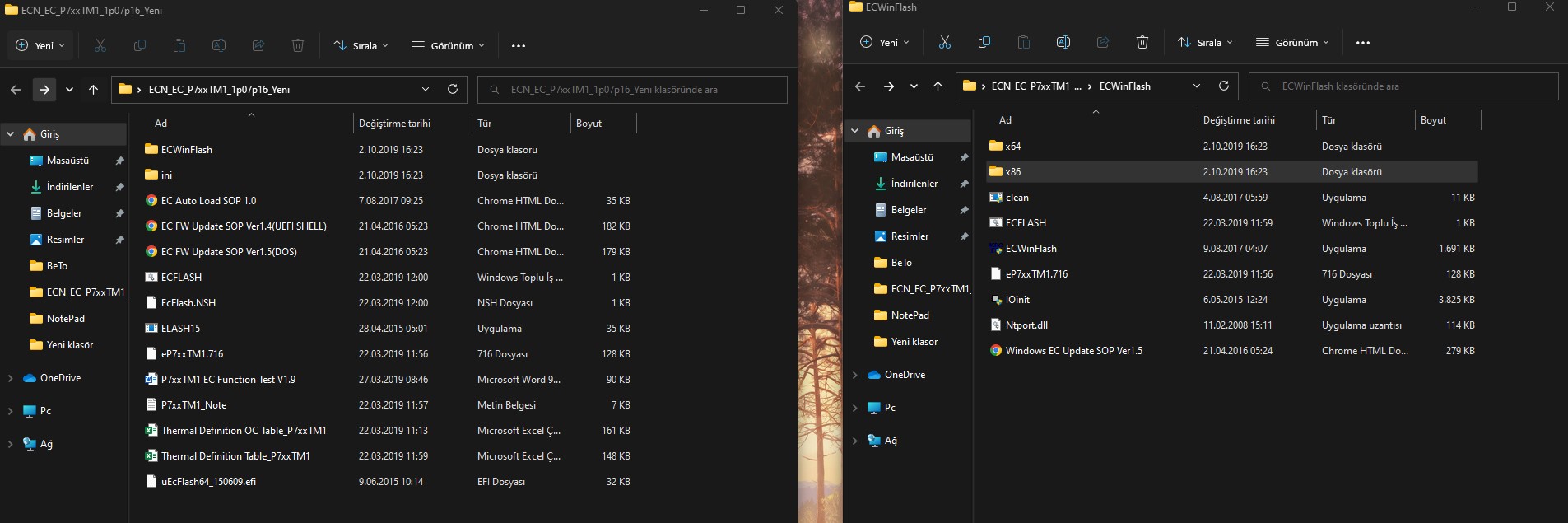Open the Sırala sort dropdown in the left window
Screen dimensions: 1568x523
coord(361,46)
